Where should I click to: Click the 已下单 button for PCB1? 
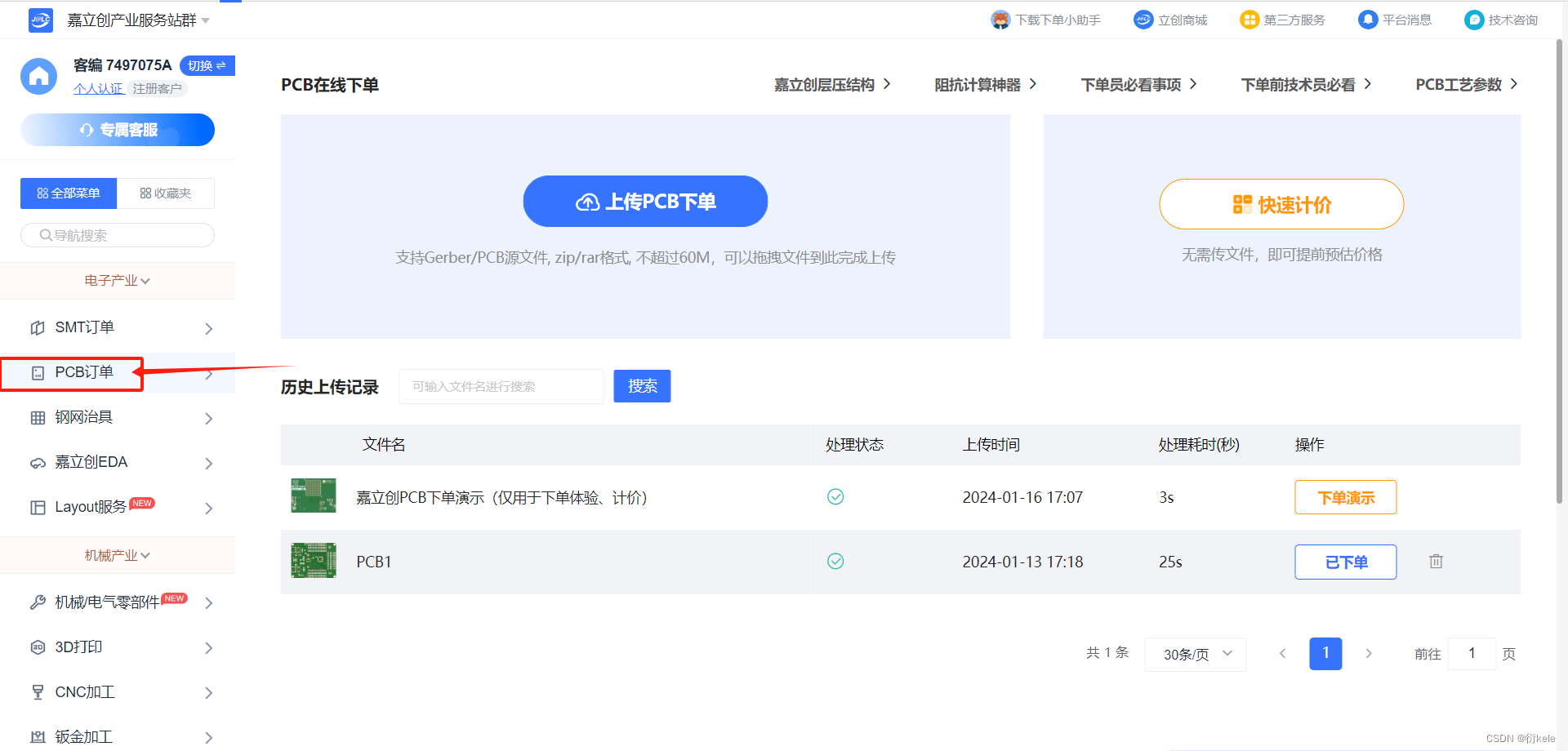pos(1346,562)
